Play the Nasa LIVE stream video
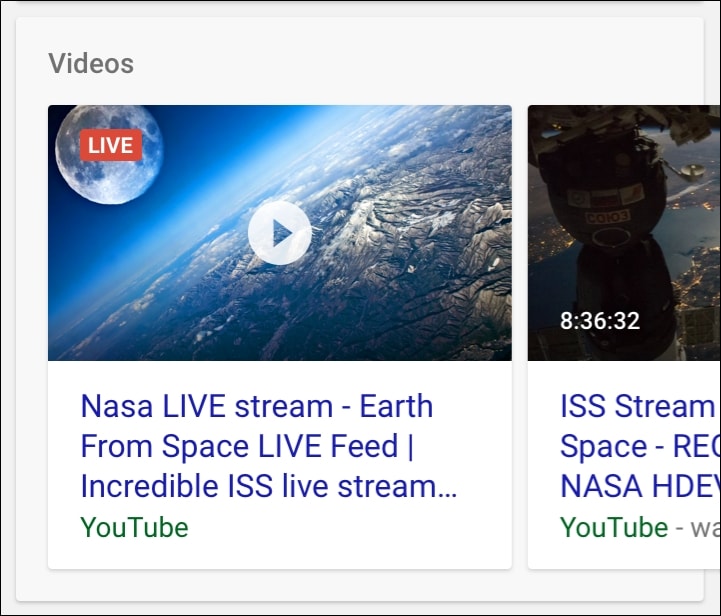 (280, 233)
